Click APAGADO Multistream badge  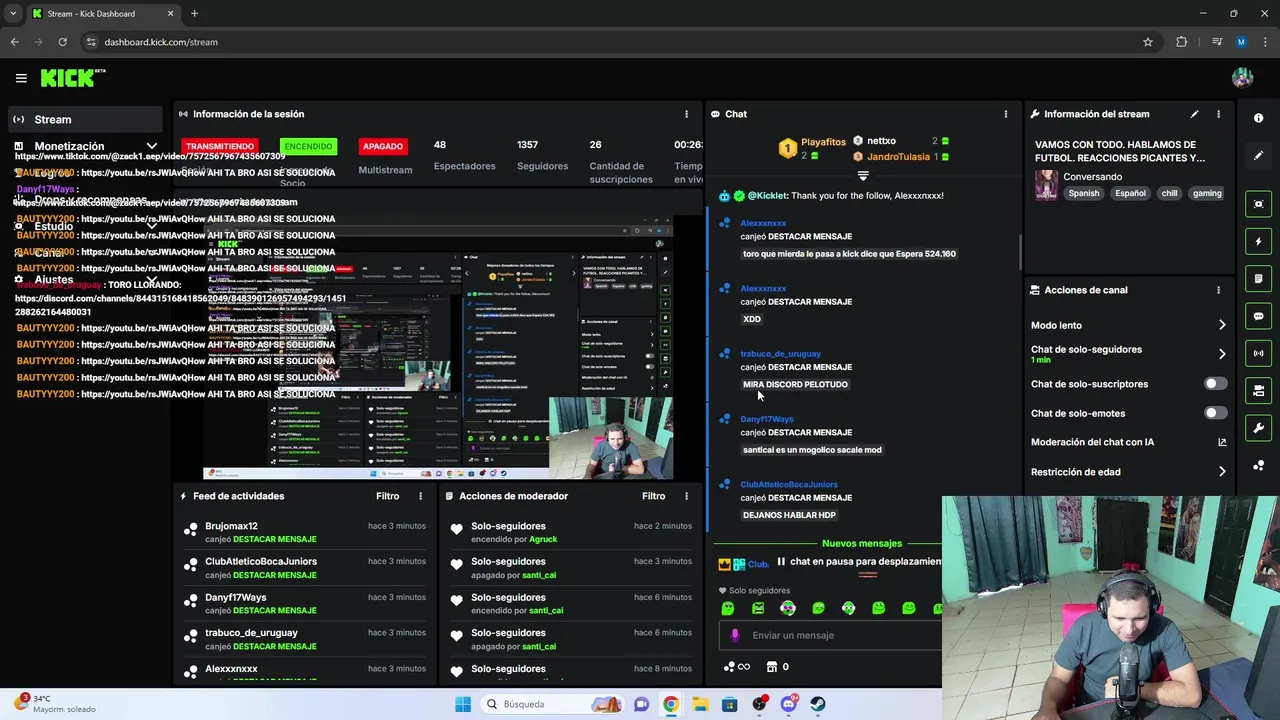coord(383,146)
